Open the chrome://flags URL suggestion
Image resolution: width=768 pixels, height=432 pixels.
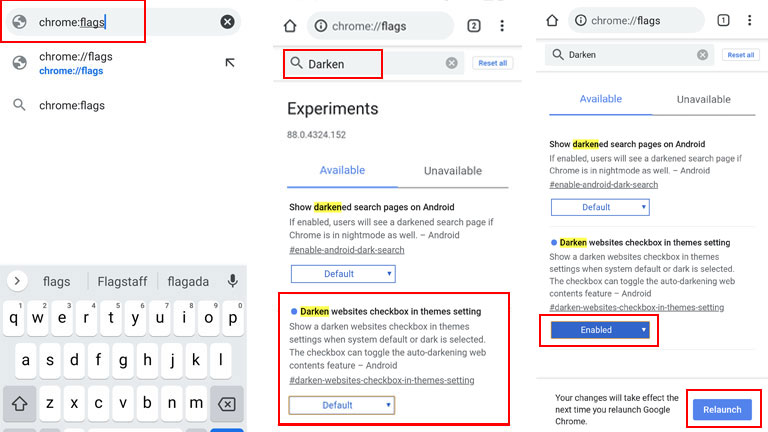pyautogui.click(x=76, y=63)
